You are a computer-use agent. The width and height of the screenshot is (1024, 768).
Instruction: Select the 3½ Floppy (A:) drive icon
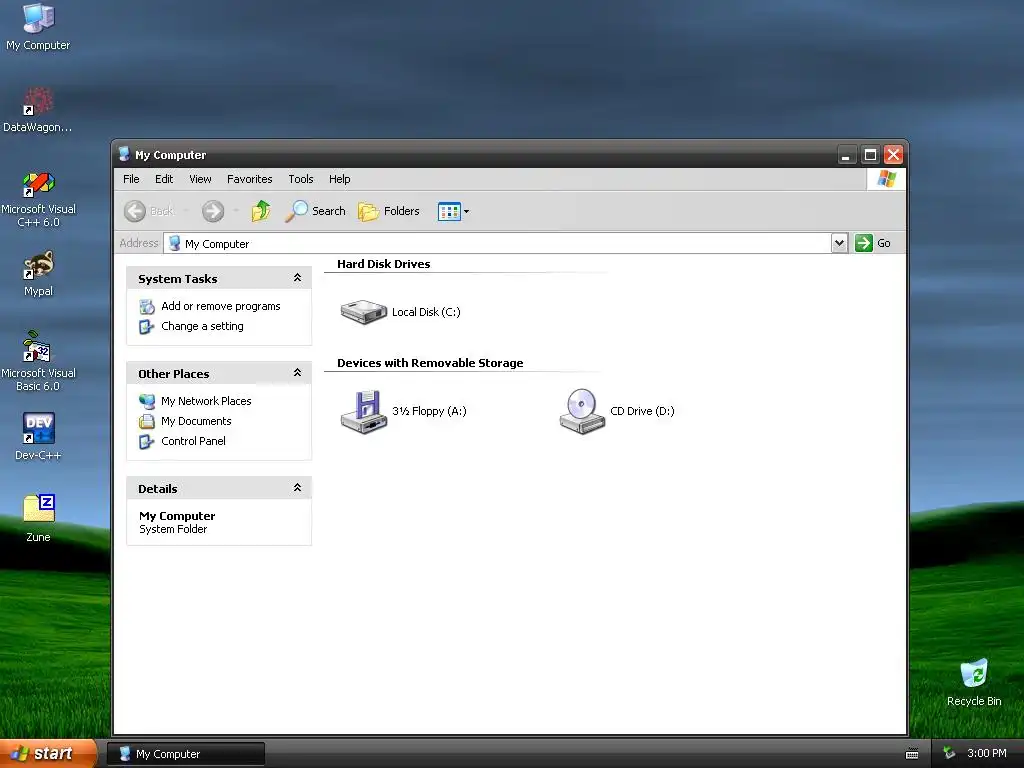364,411
